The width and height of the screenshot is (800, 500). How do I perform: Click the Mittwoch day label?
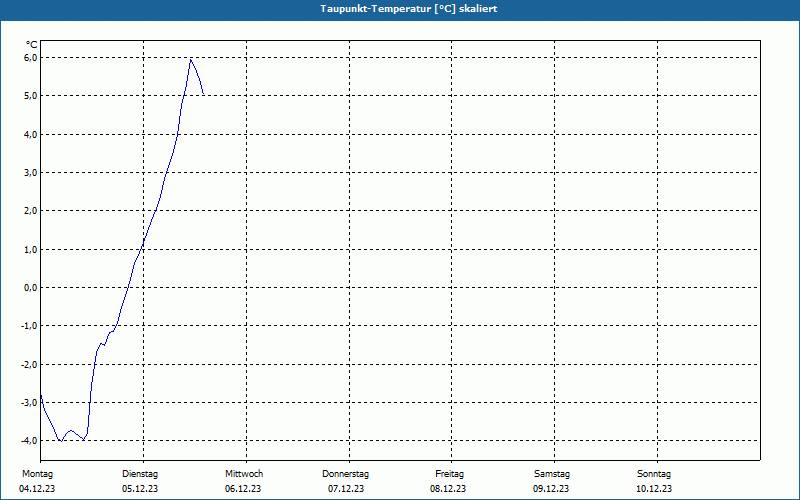click(x=244, y=474)
